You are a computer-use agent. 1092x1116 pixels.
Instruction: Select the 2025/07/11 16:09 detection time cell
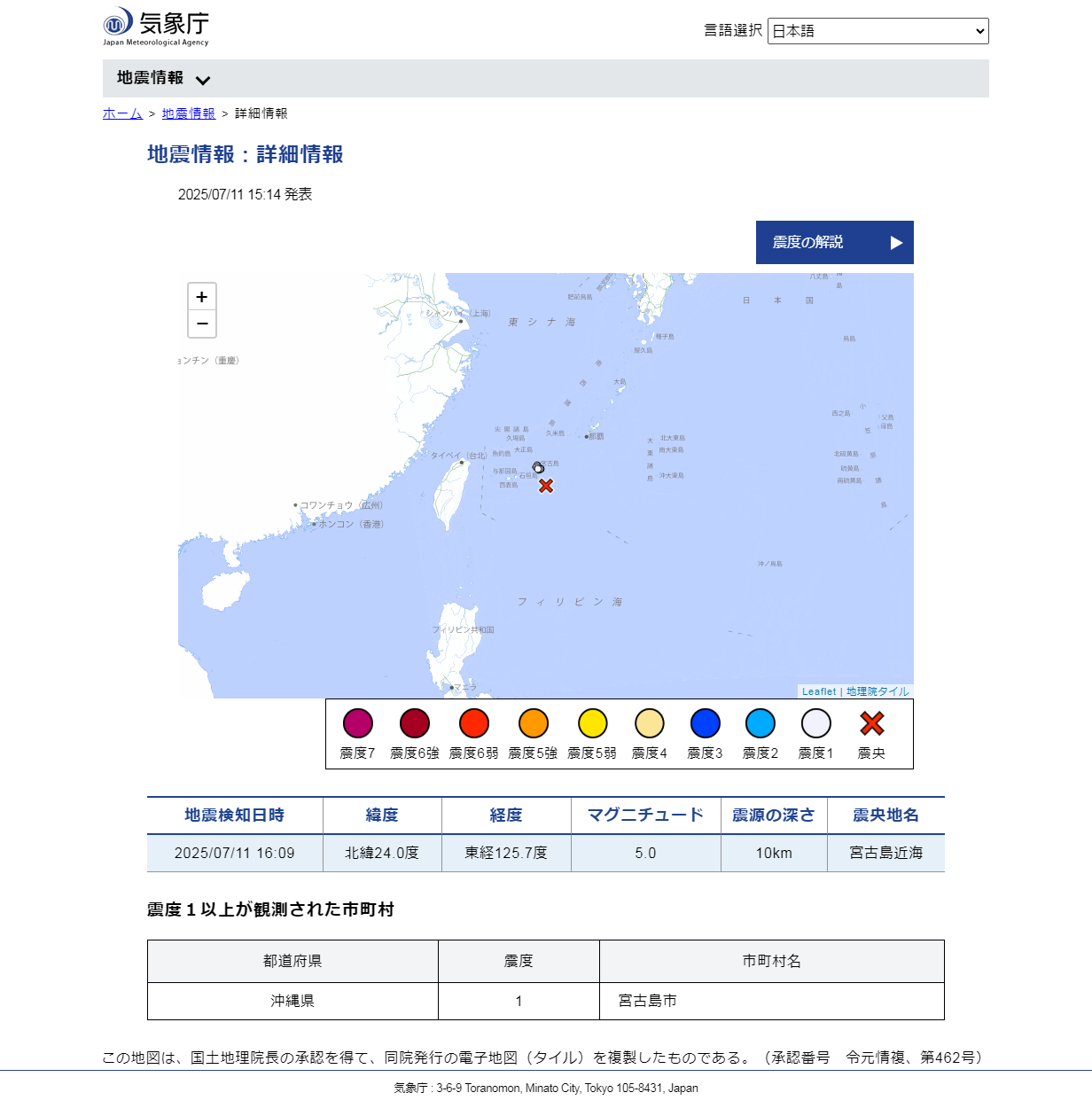235,853
